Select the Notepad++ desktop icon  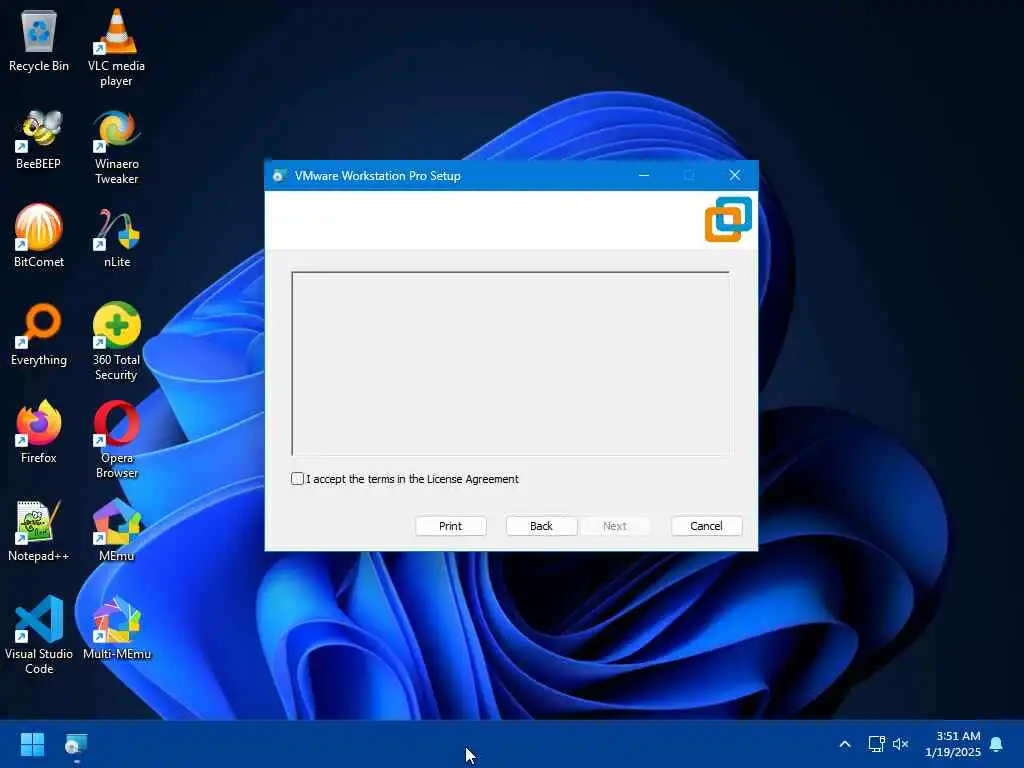[x=39, y=532]
